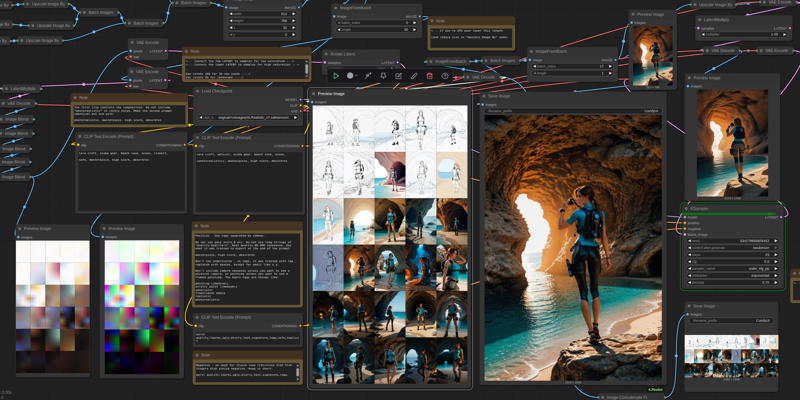
Task: Click the left arrow of the ckpt_name widget
Action: (201, 117)
